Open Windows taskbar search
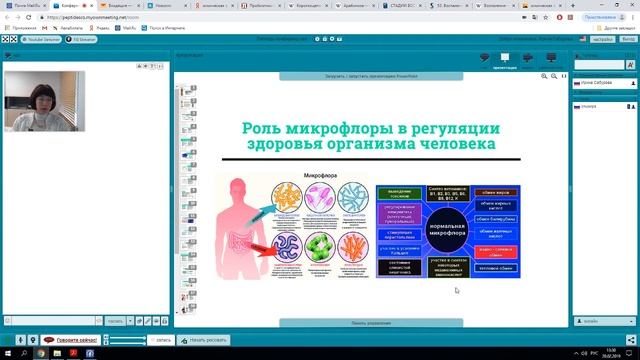640x360 pixels. click(24, 353)
